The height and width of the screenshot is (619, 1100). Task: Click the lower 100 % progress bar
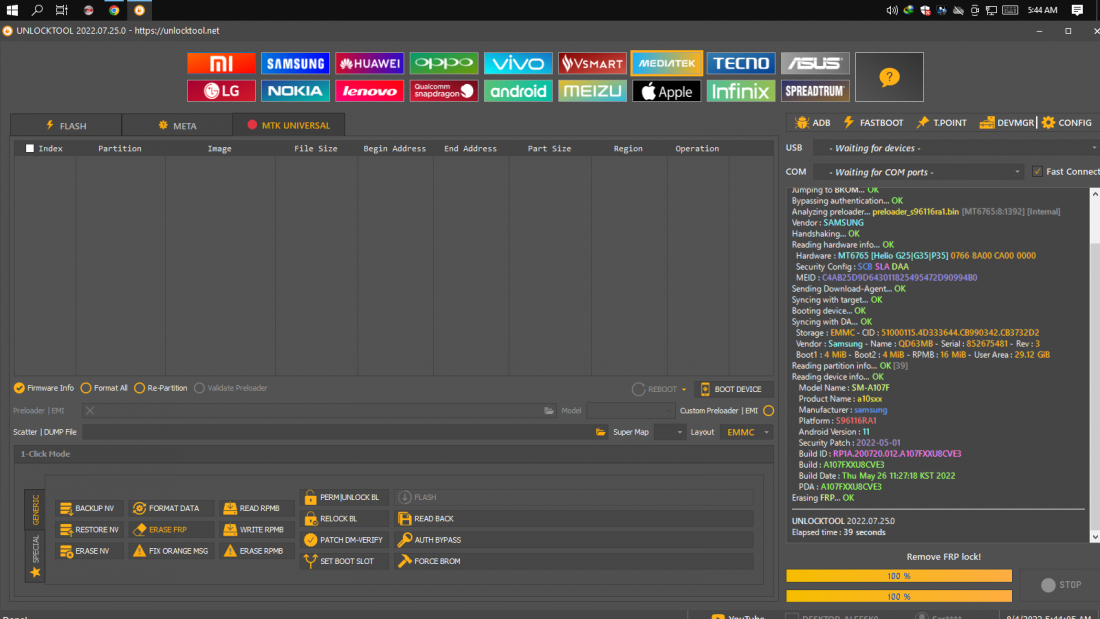tap(899, 597)
